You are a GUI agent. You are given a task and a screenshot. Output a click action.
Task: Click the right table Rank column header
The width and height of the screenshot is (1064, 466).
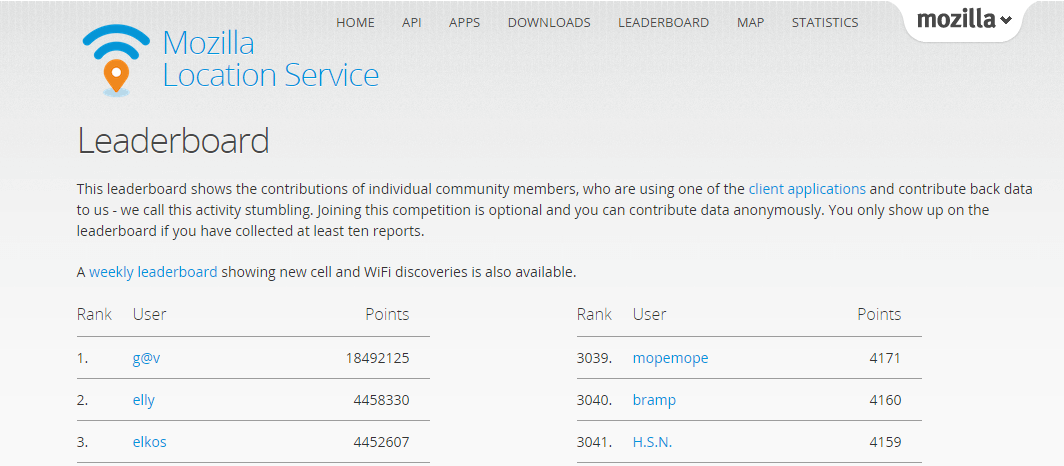pos(594,314)
